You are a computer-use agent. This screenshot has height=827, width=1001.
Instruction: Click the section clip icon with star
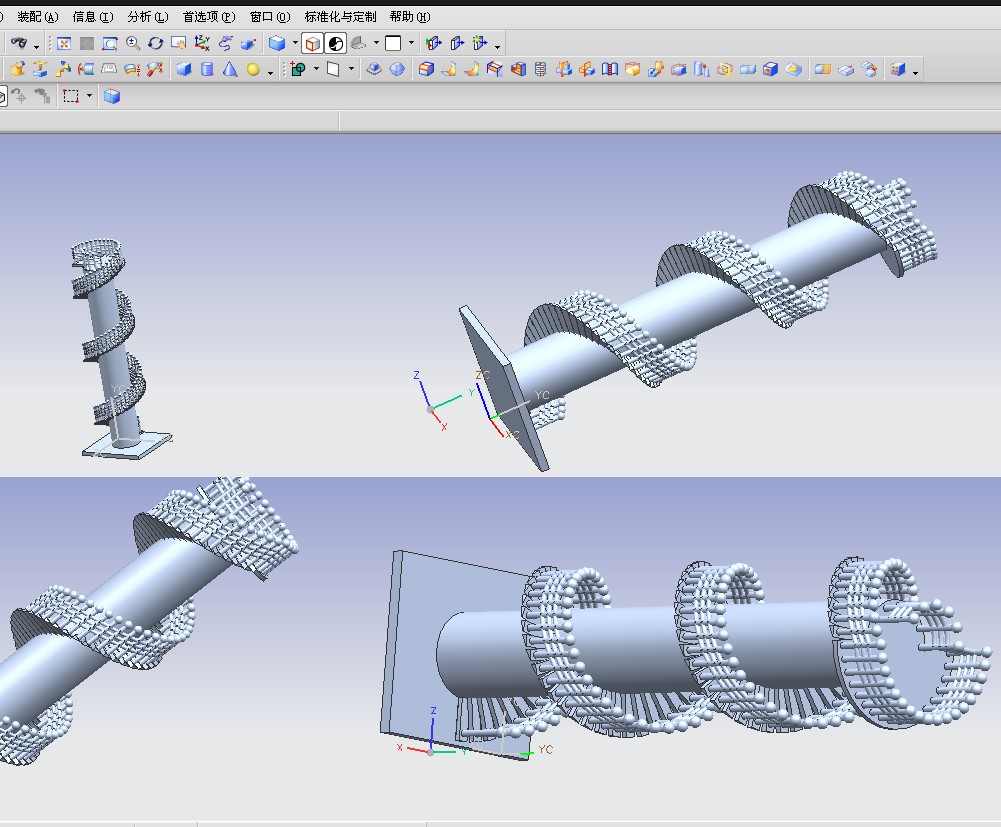tap(479, 43)
